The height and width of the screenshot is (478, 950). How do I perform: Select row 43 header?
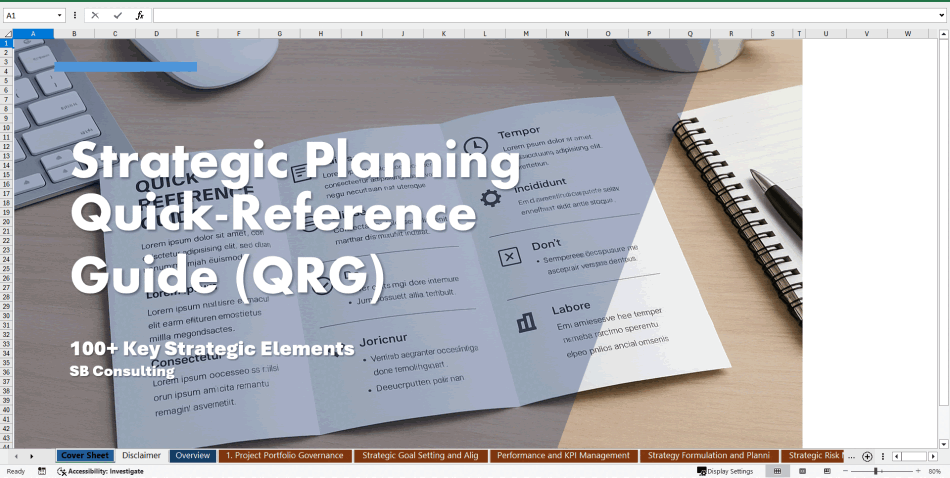coord(7,437)
